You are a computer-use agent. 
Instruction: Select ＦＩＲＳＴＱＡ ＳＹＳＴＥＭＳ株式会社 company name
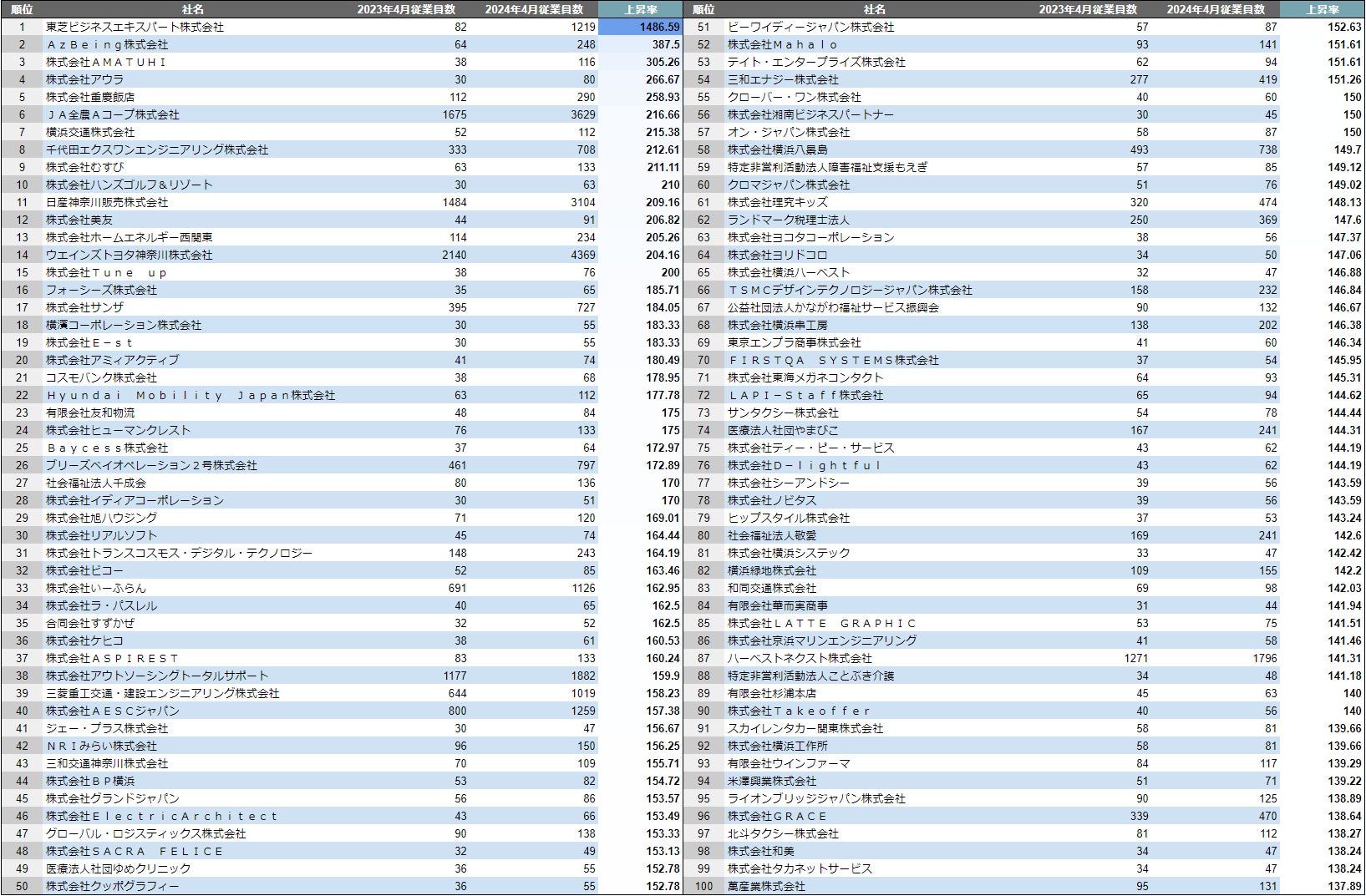coord(833,360)
